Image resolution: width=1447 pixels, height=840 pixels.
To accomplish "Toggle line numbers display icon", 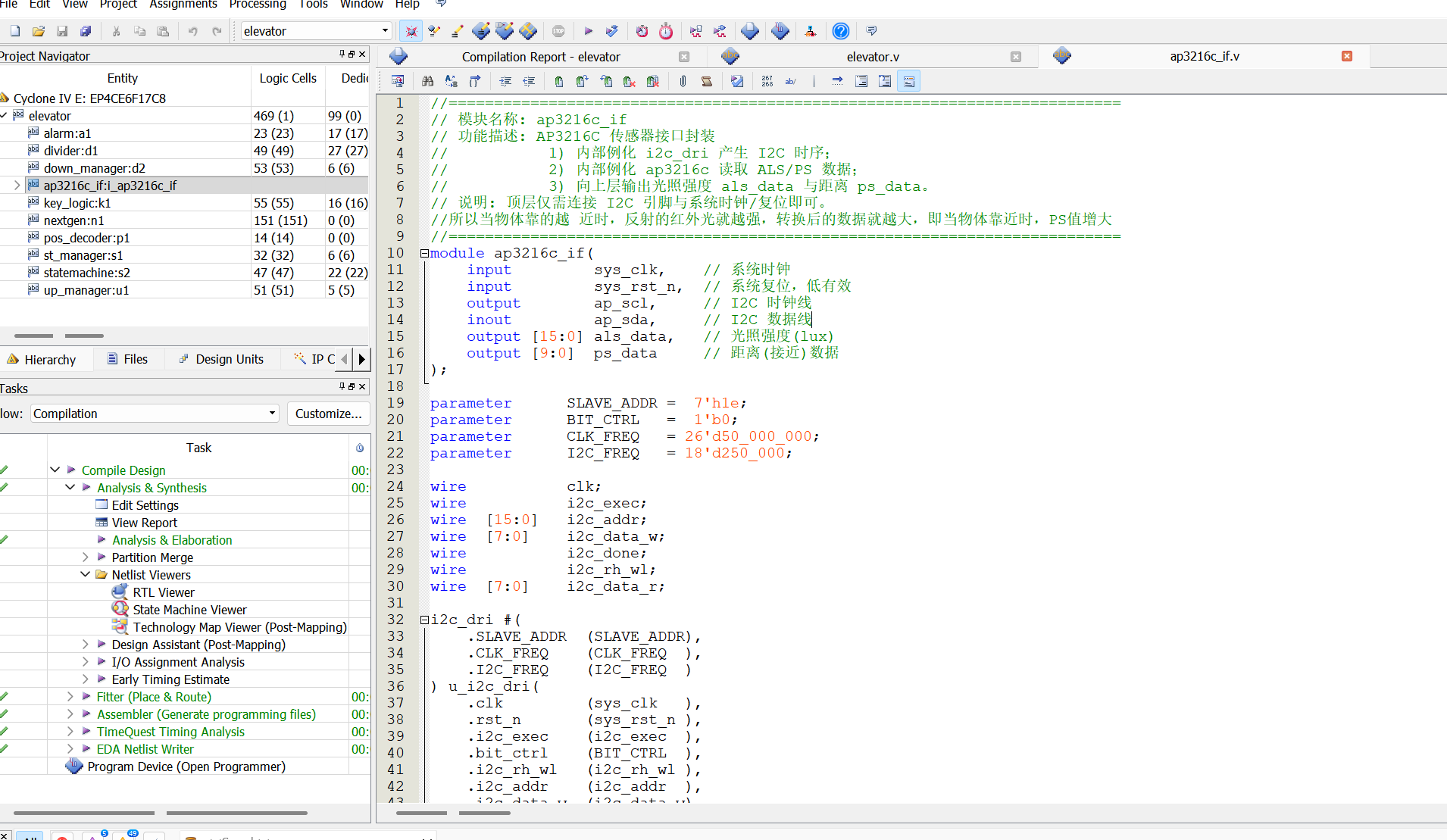I will tap(767, 81).
